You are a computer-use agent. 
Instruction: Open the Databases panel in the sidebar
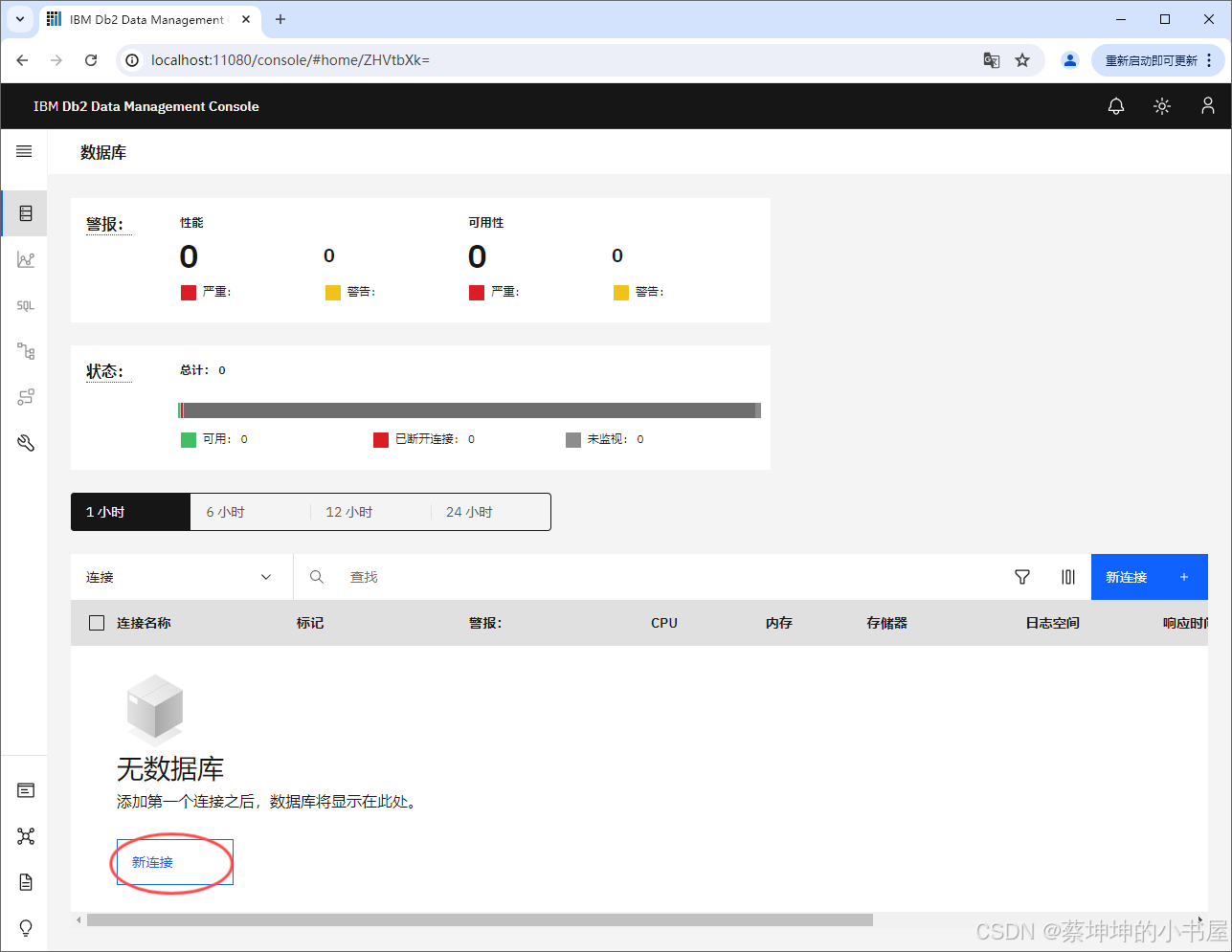[x=24, y=212]
